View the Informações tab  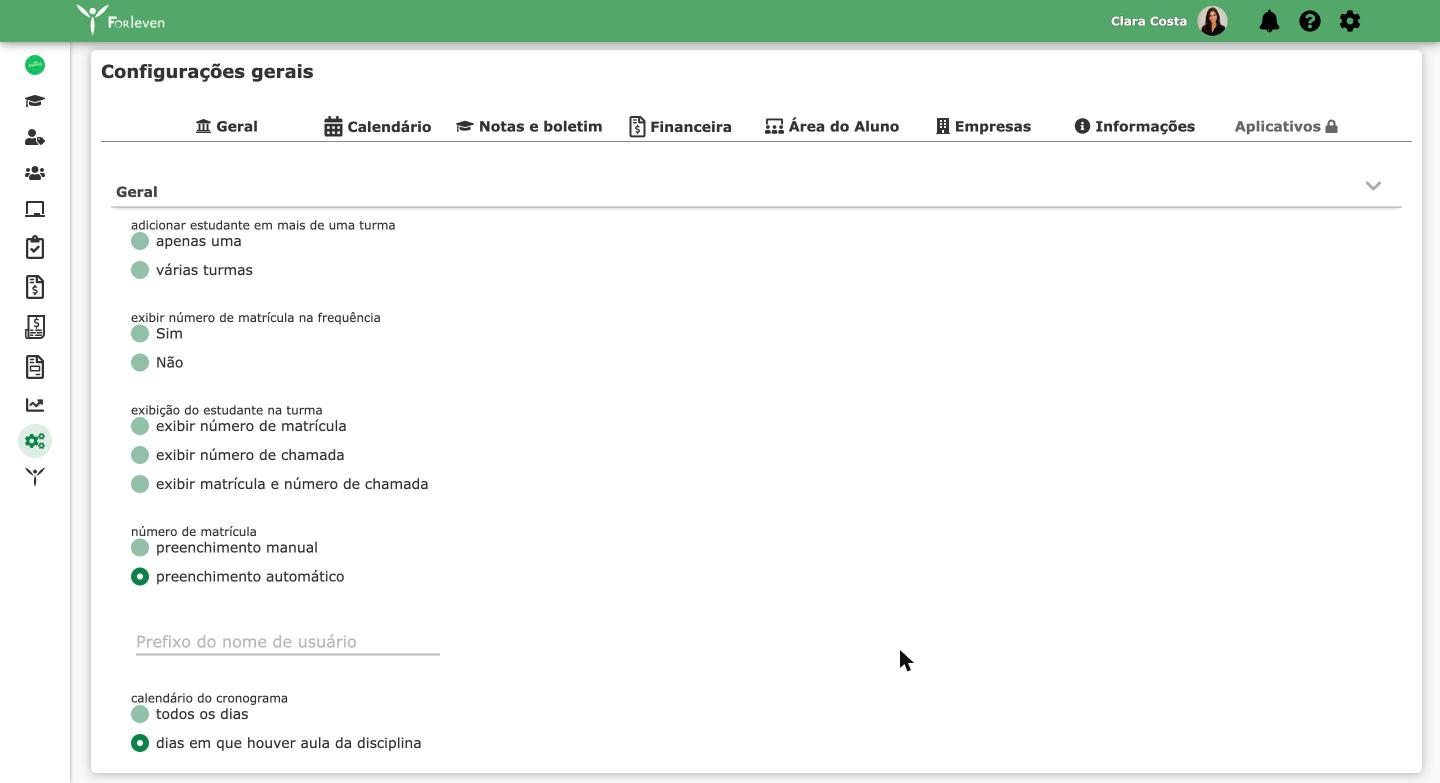pyautogui.click(x=1135, y=126)
